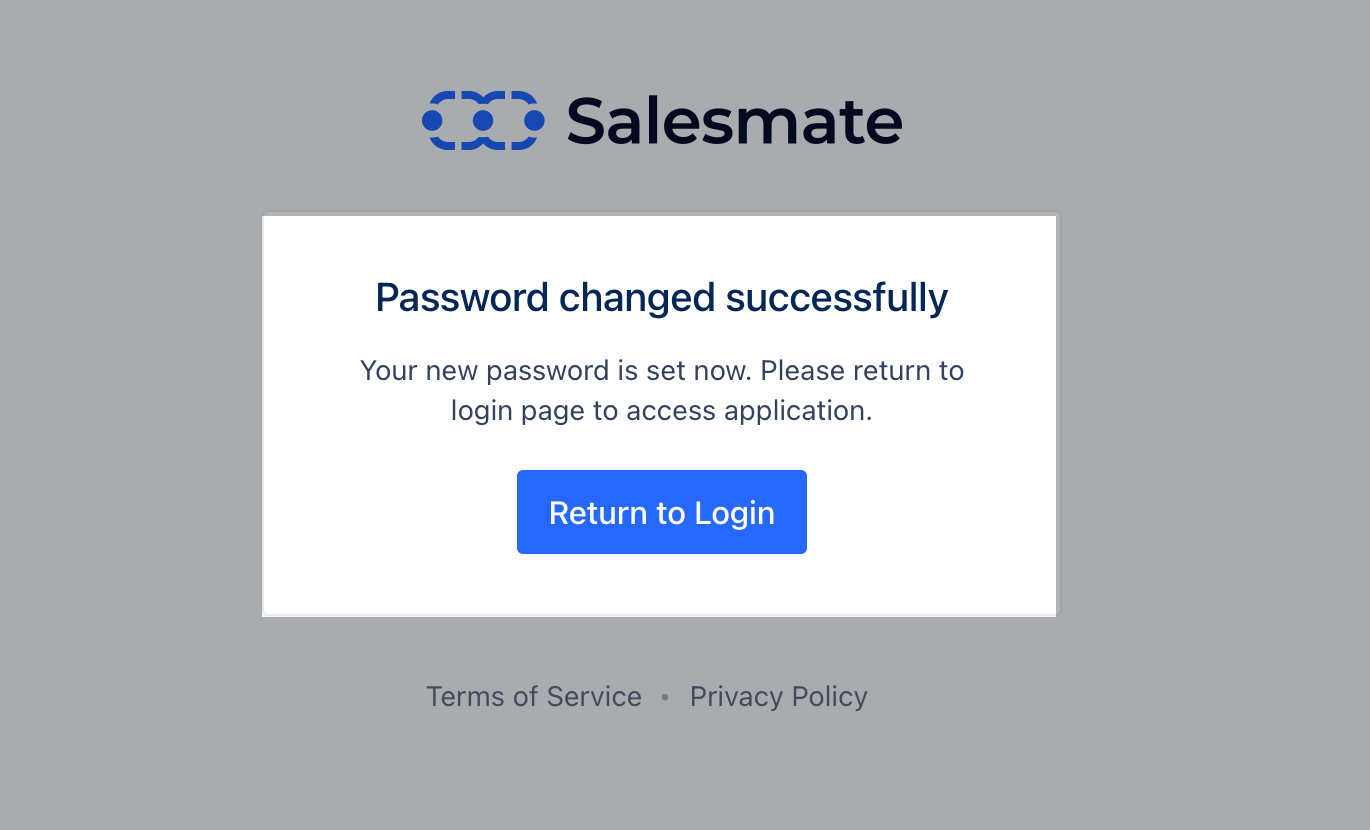Click the 'Password changed successfully' heading
1370x830 pixels.
(x=662, y=298)
